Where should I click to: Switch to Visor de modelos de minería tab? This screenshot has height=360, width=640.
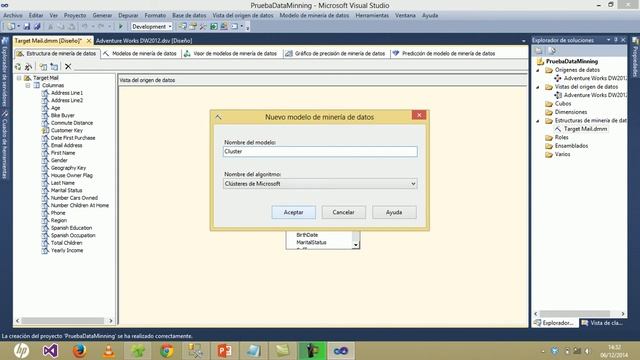[x=231, y=53]
